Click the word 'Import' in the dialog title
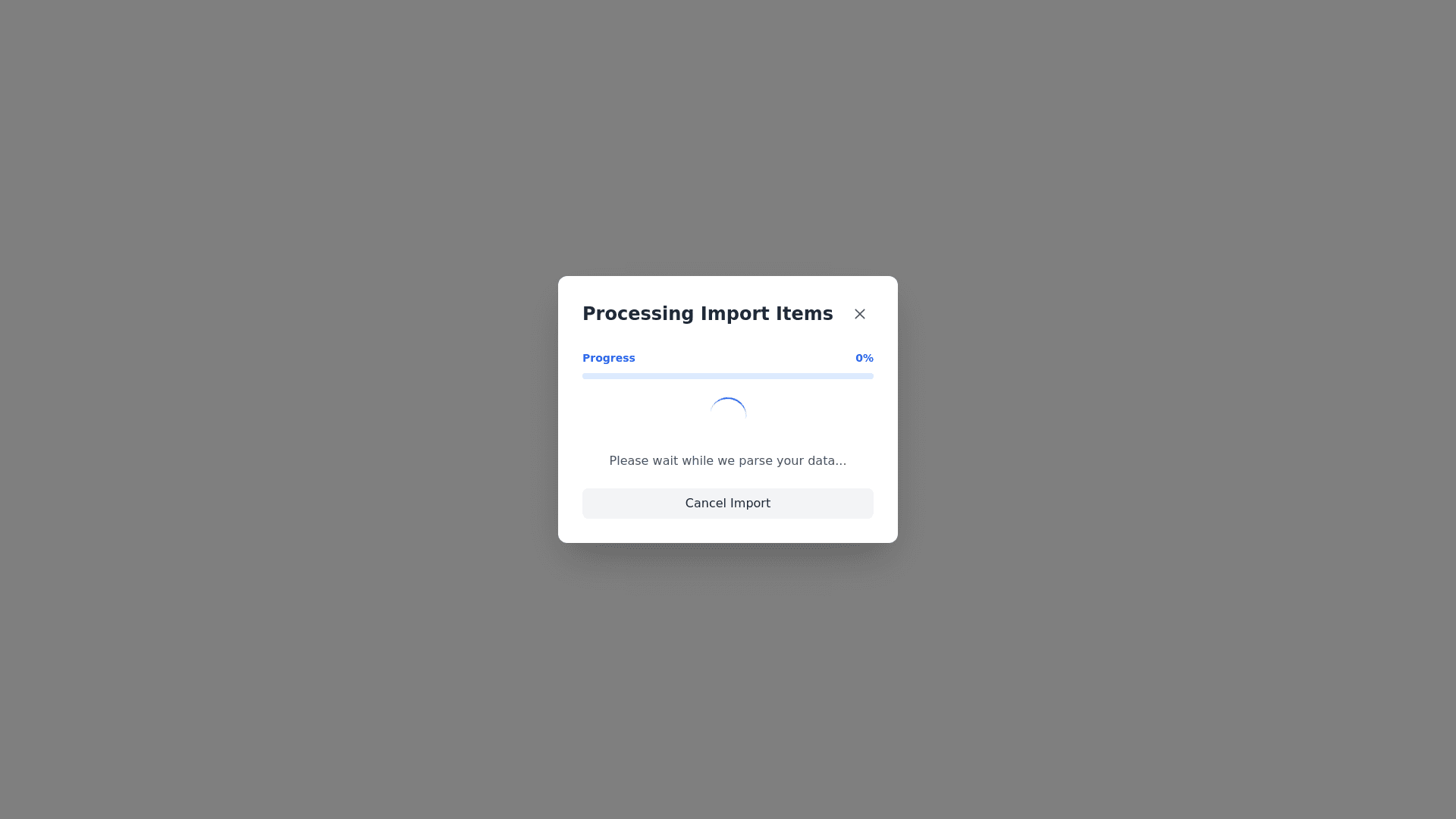The image size is (1456, 819). (x=734, y=314)
